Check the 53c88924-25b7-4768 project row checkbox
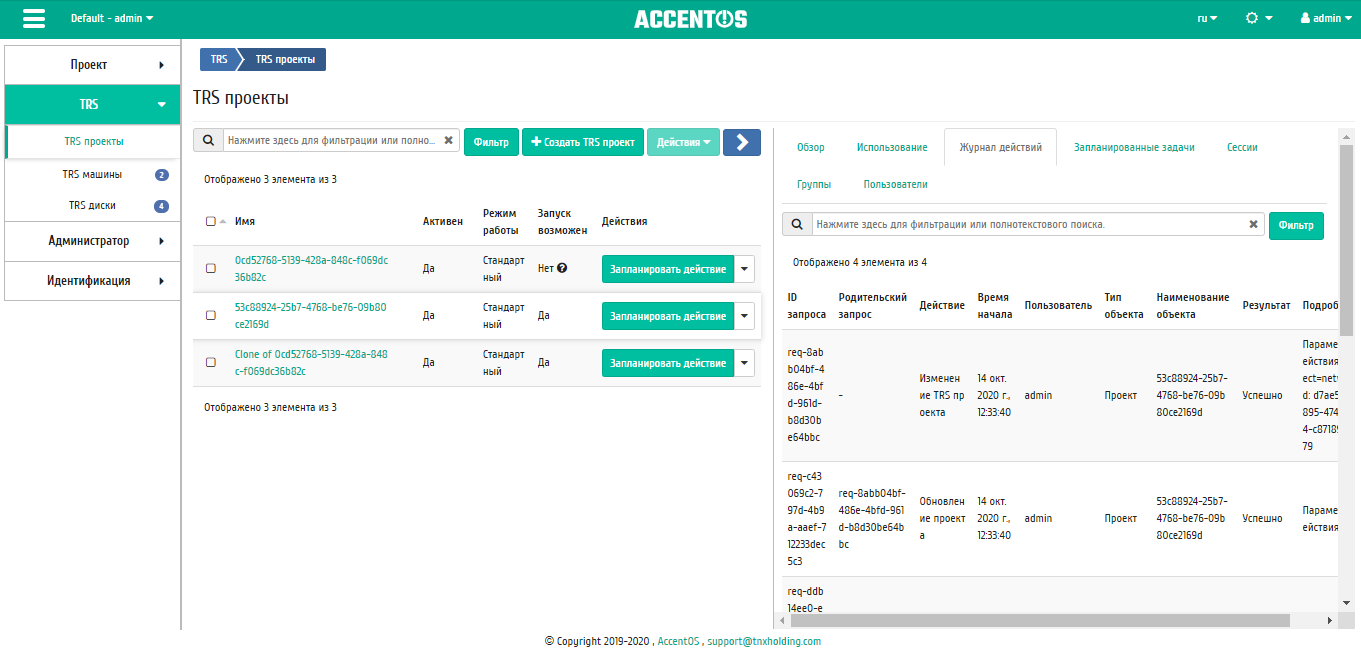Viewport: 1361px width, 652px height. click(x=211, y=315)
